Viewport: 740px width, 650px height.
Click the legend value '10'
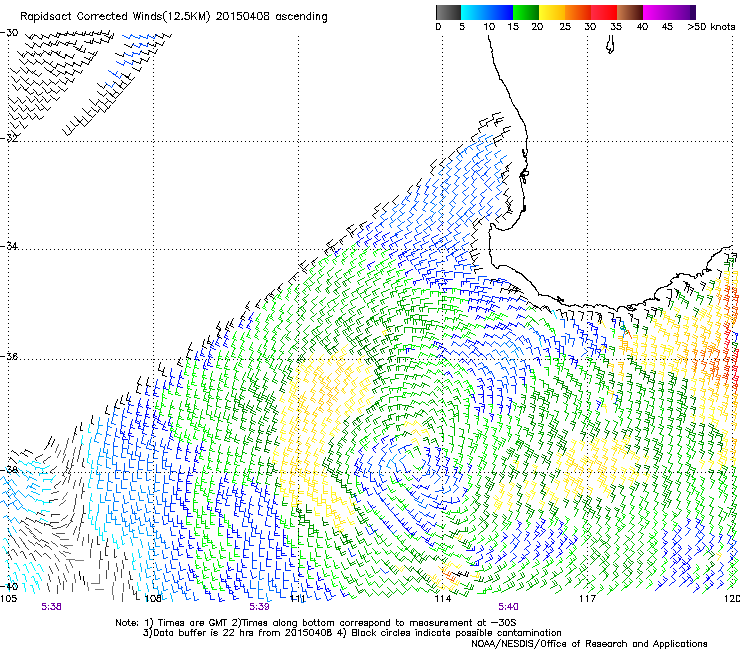pyautogui.click(x=489, y=27)
